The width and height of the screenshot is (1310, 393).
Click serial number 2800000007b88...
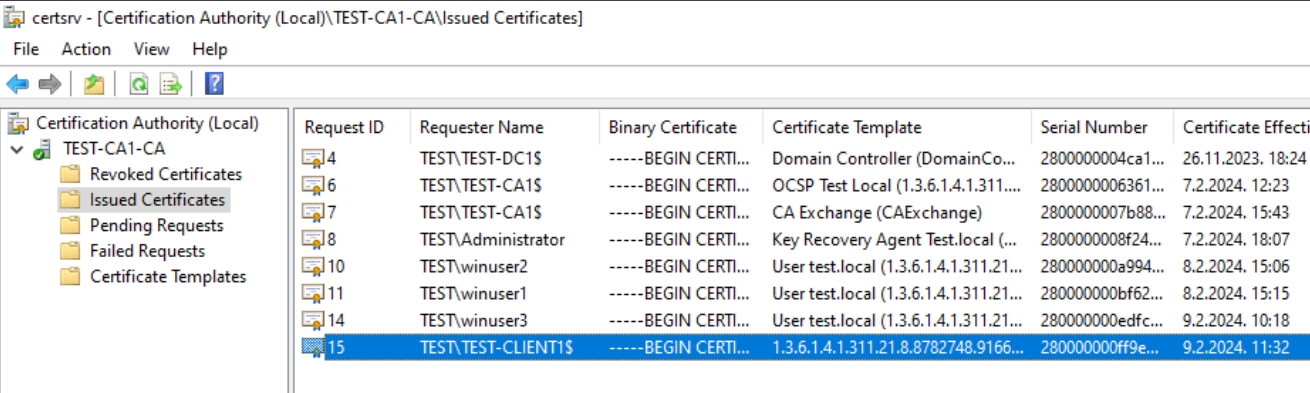click(1102, 212)
